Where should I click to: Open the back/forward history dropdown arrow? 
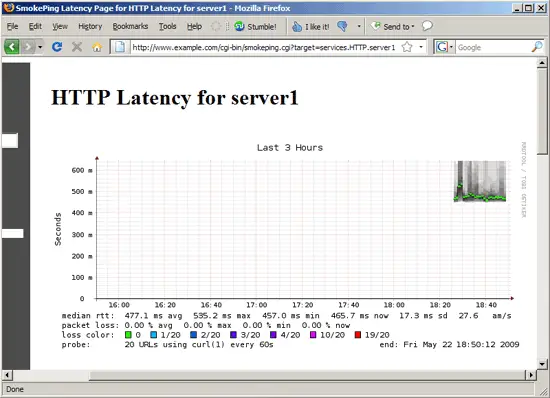click(40, 47)
